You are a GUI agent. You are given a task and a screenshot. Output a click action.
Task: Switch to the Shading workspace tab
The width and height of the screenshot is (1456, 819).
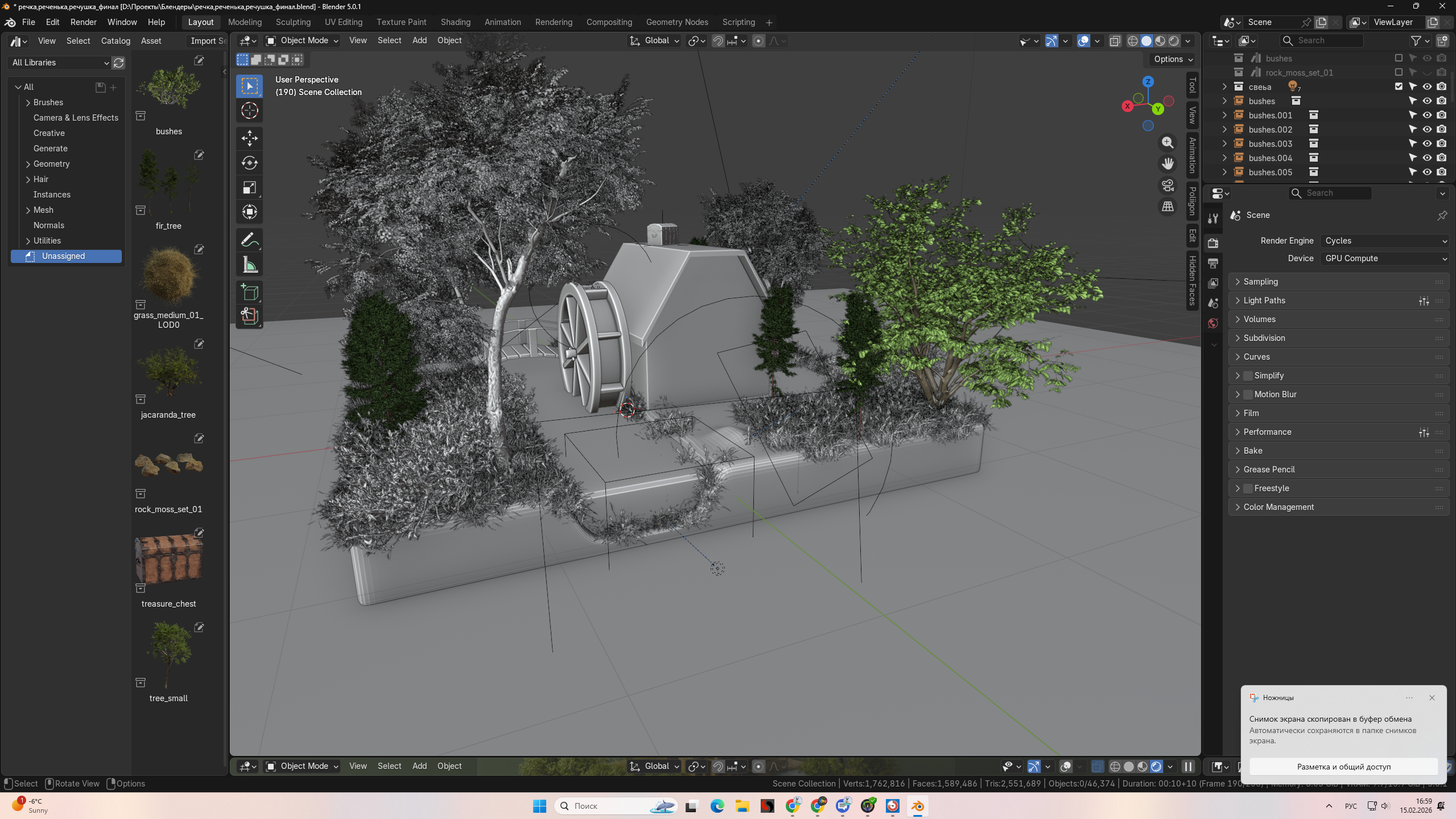pos(455,22)
